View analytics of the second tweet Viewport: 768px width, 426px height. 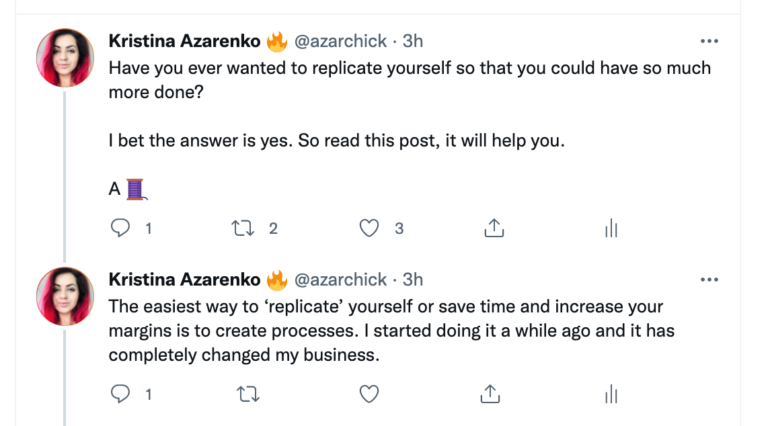[611, 394]
